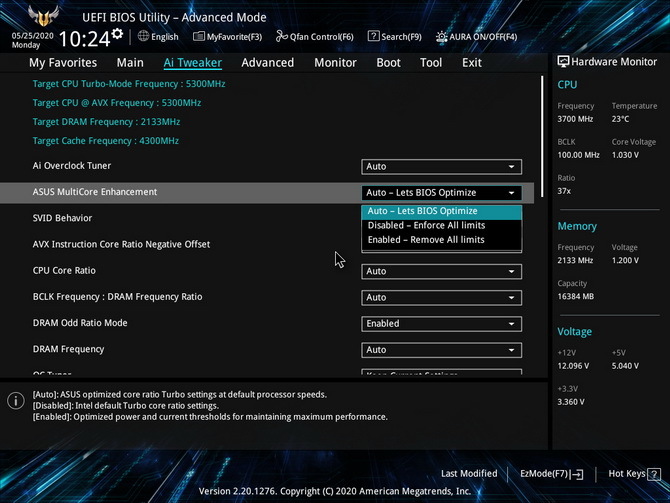Click Ai Overclock Tuner dropdown arrow
670x503 pixels.
511,167
